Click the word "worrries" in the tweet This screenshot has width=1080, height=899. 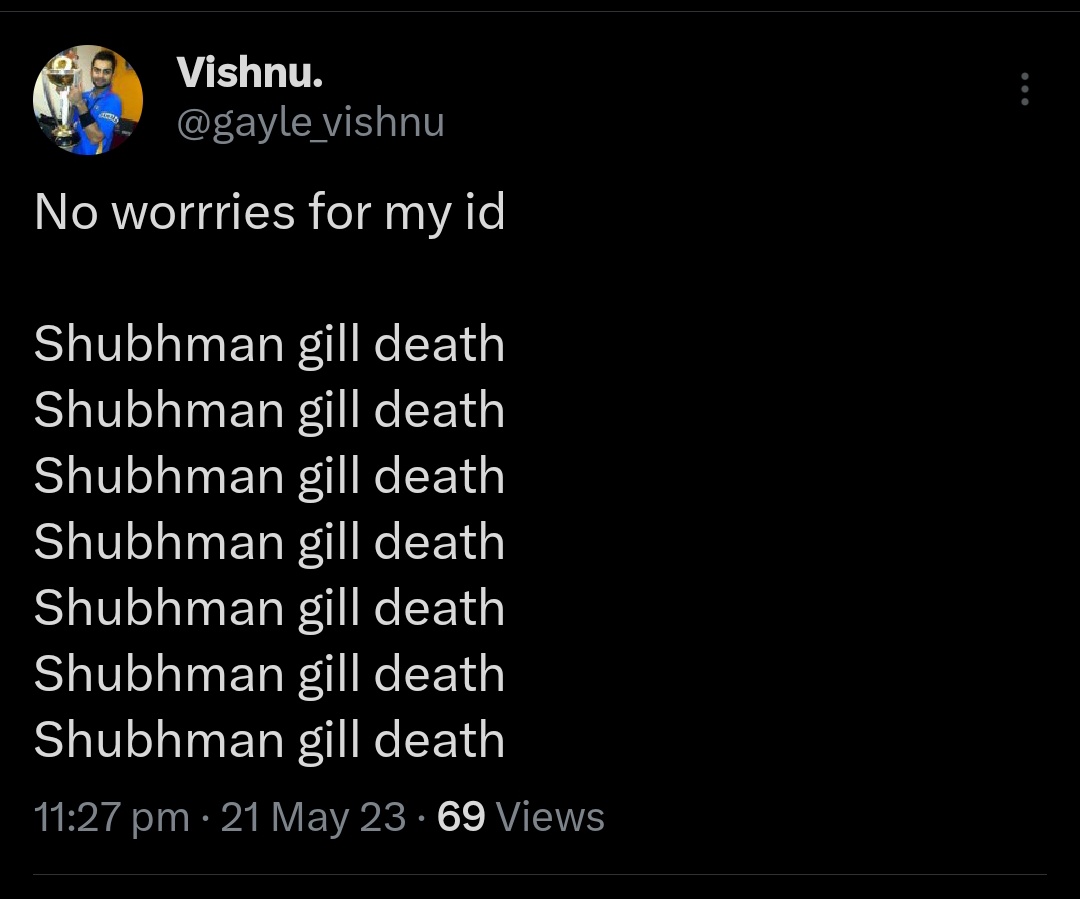point(203,213)
